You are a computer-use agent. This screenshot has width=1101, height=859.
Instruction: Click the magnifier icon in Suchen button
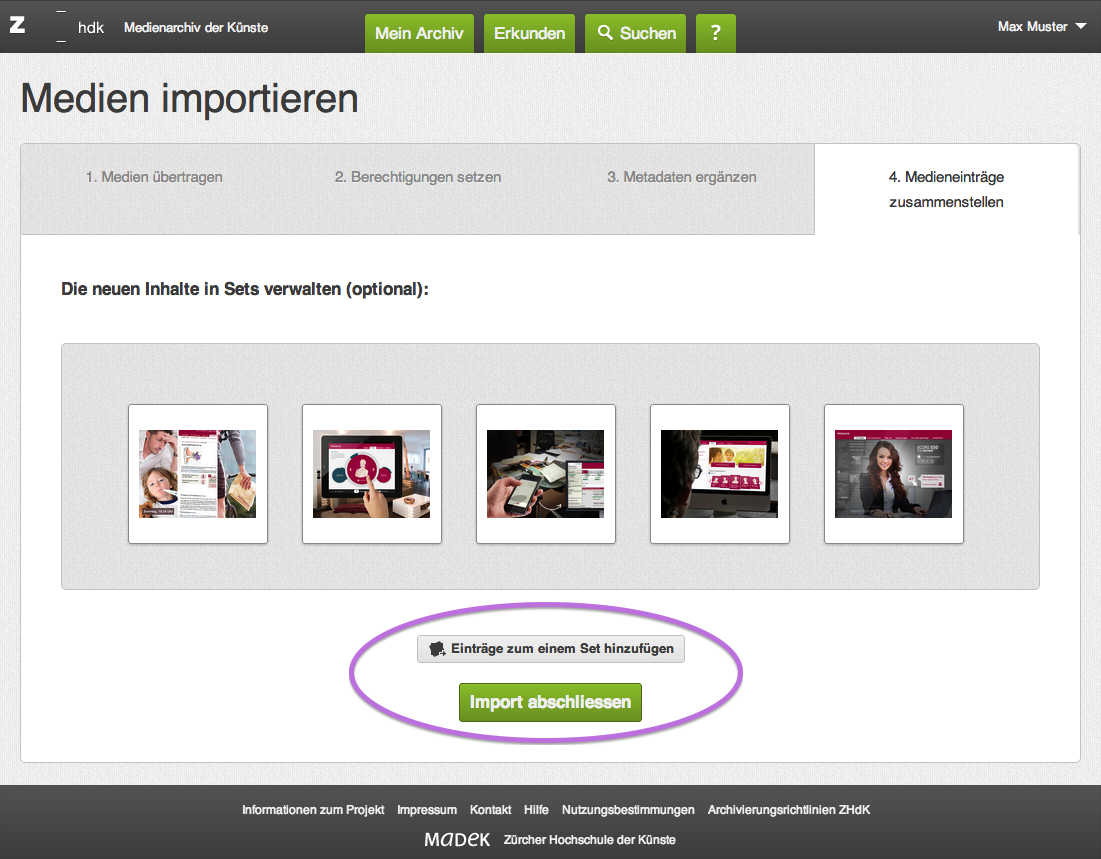point(605,33)
